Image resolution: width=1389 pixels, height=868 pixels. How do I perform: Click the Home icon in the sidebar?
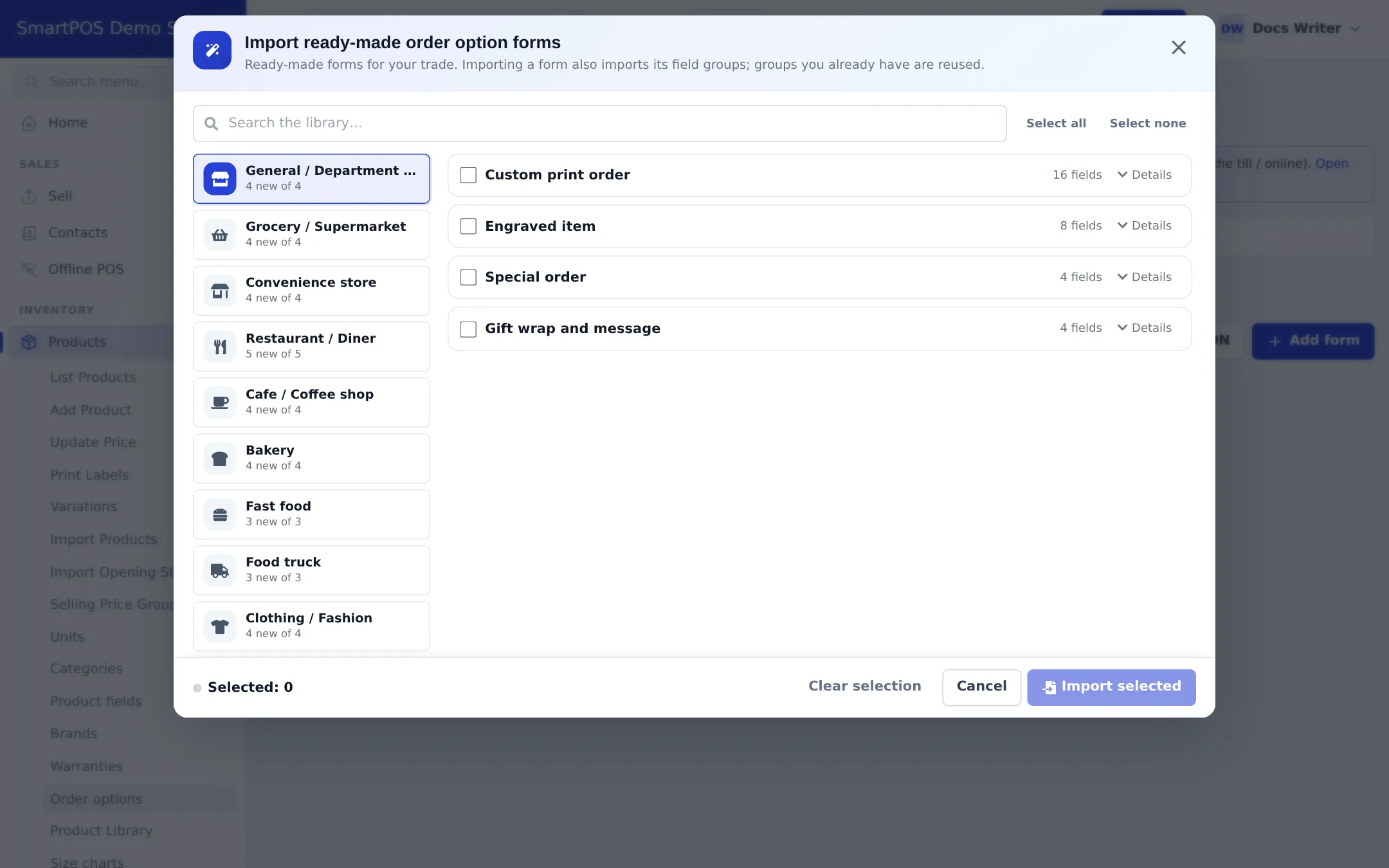29,123
